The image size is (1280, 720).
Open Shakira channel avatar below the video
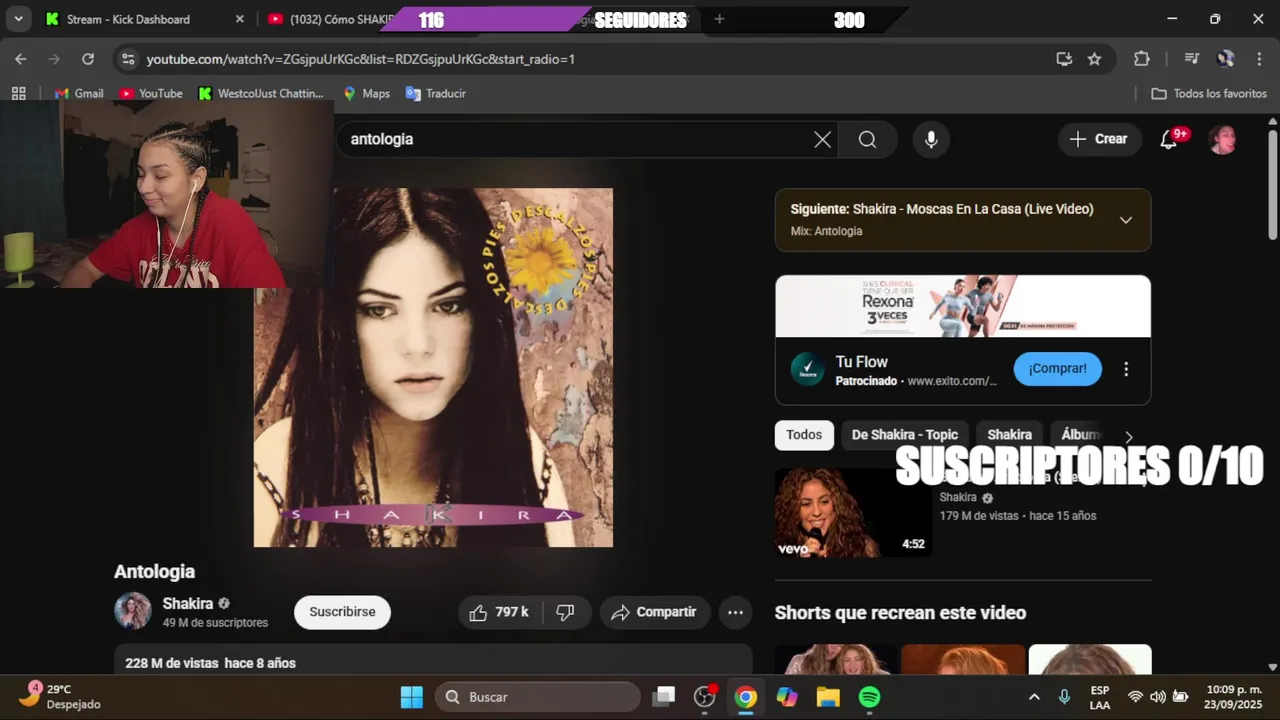[132, 611]
